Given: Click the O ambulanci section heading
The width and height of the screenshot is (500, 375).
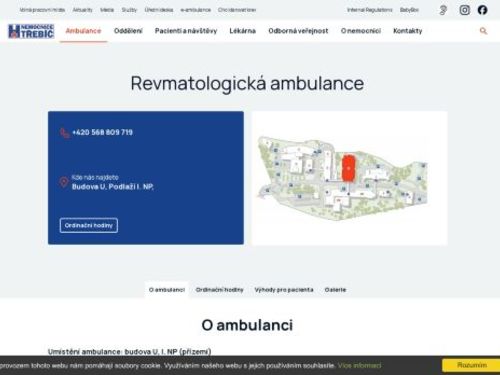Looking at the screenshot, I should (247, 325).
